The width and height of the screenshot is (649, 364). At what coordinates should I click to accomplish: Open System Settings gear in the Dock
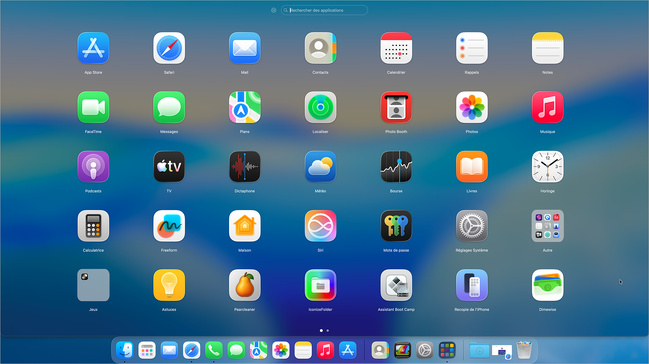tap(425, 350)
